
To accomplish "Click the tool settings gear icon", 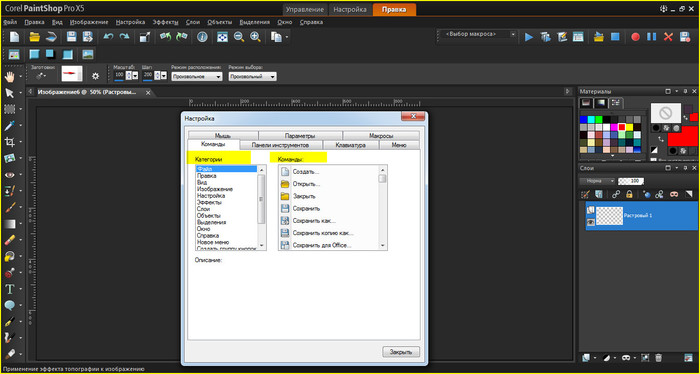I will pos(95,76).
